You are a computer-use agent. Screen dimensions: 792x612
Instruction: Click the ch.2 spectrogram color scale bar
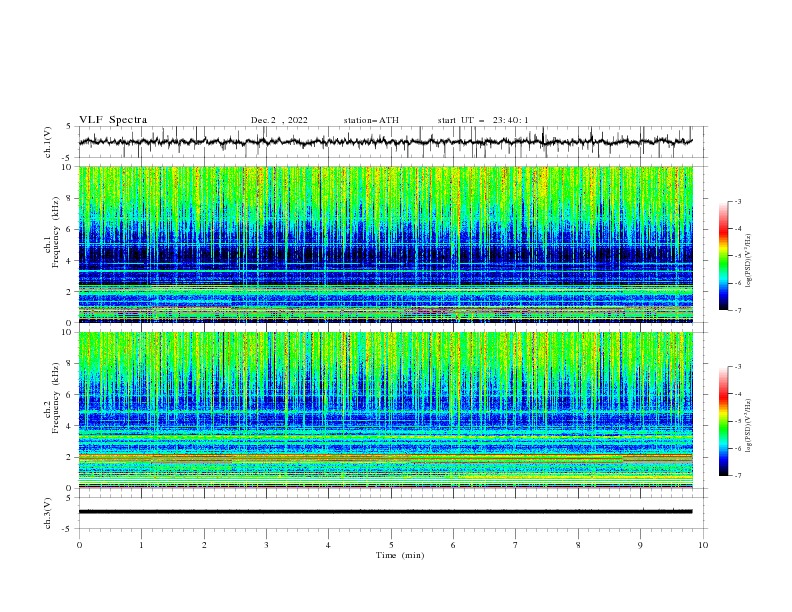point(723,421)
